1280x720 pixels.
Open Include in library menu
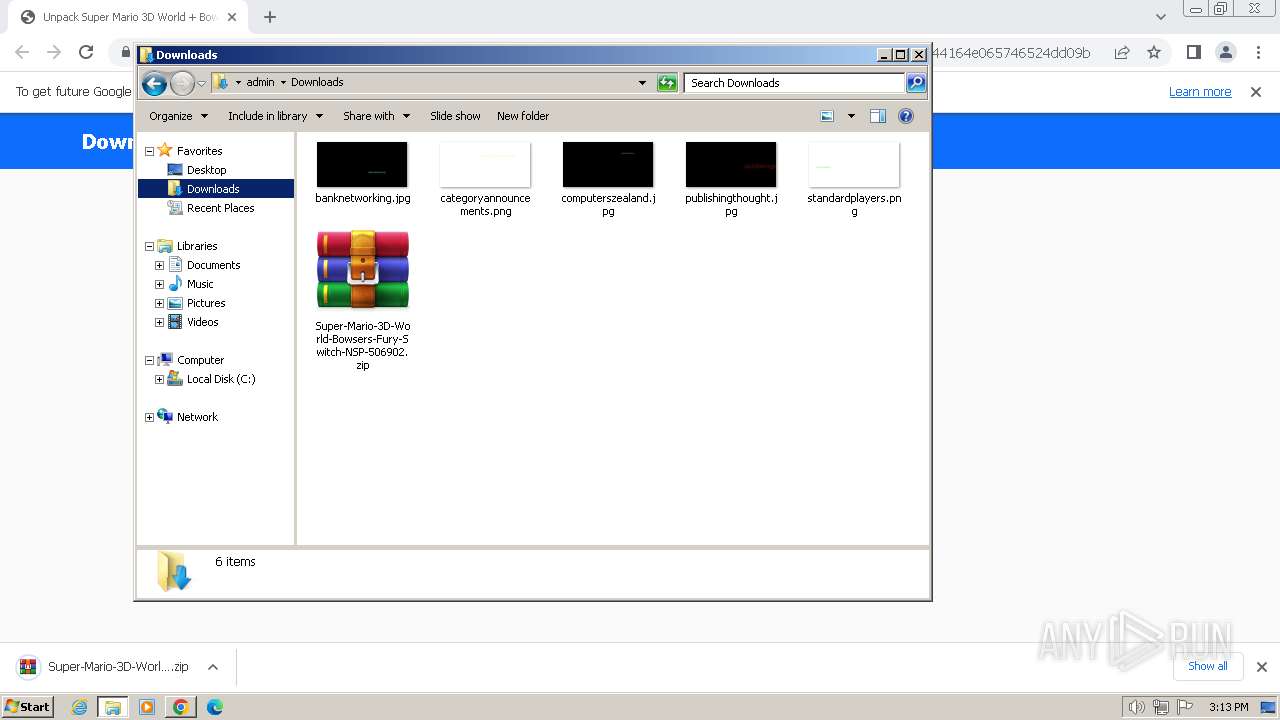(x=275, y=116)
